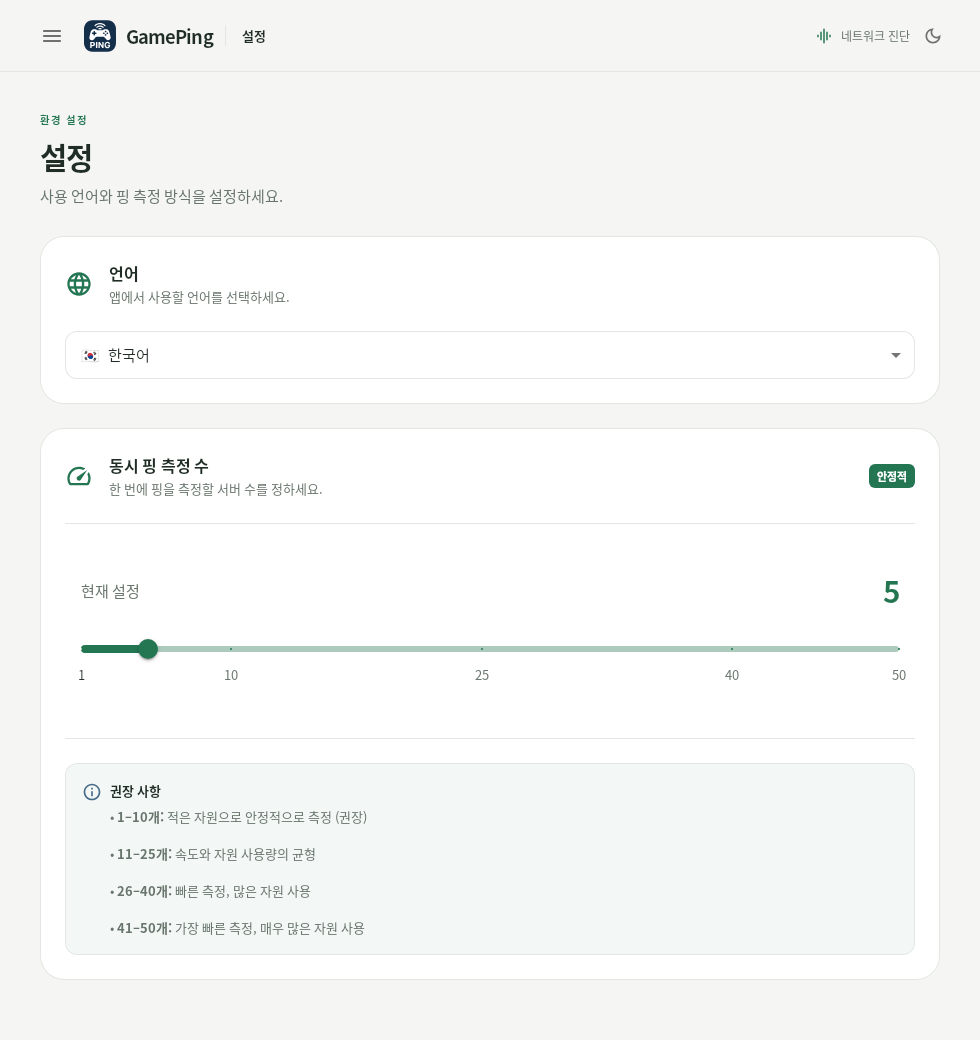The width and height of the screenshot is (980, 1040).
Task: Click the GamePing controller logo icon
Action: [100, 36]
